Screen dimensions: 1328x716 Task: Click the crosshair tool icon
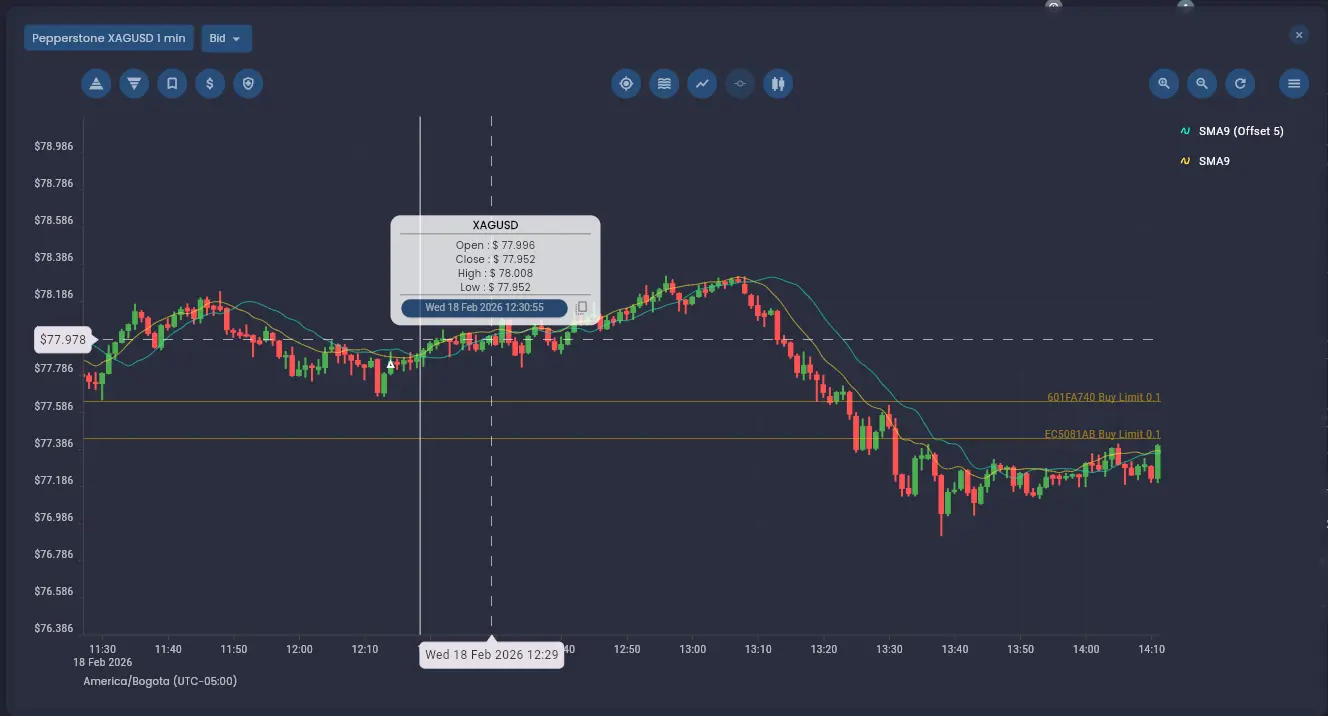coord(626,84)
